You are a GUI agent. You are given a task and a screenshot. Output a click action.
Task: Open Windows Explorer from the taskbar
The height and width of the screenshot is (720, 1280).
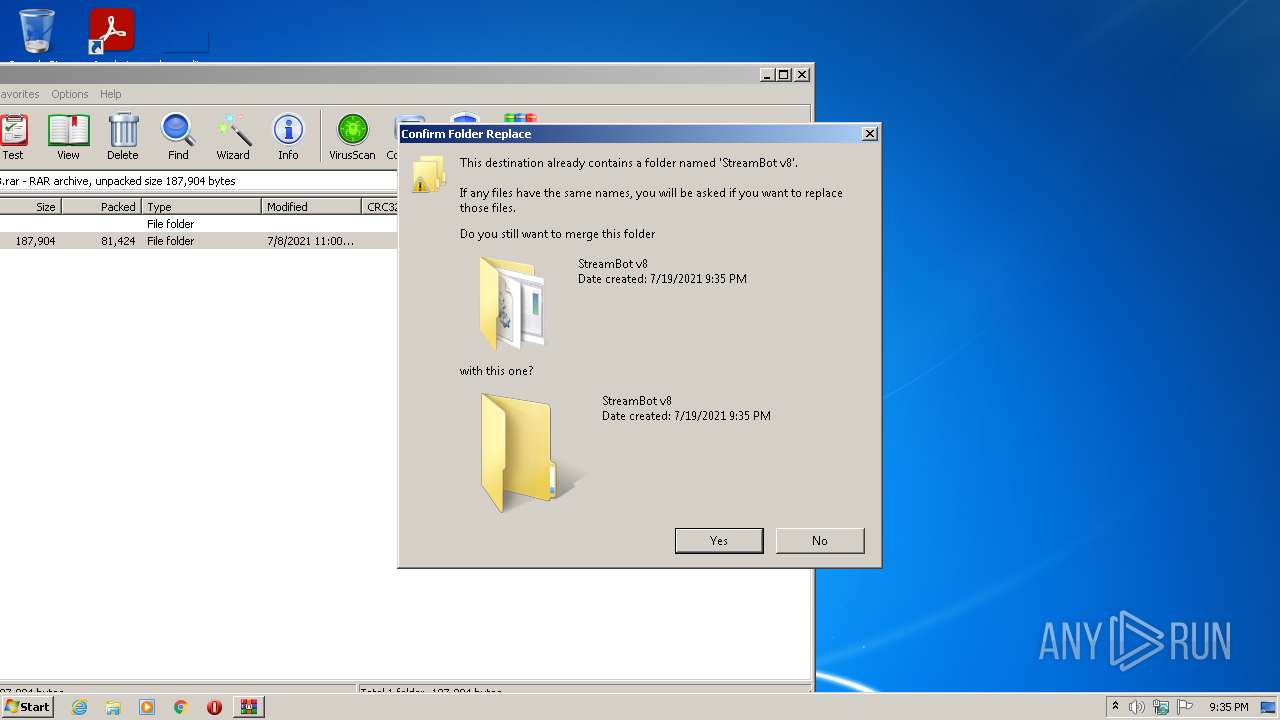point(113,707)
